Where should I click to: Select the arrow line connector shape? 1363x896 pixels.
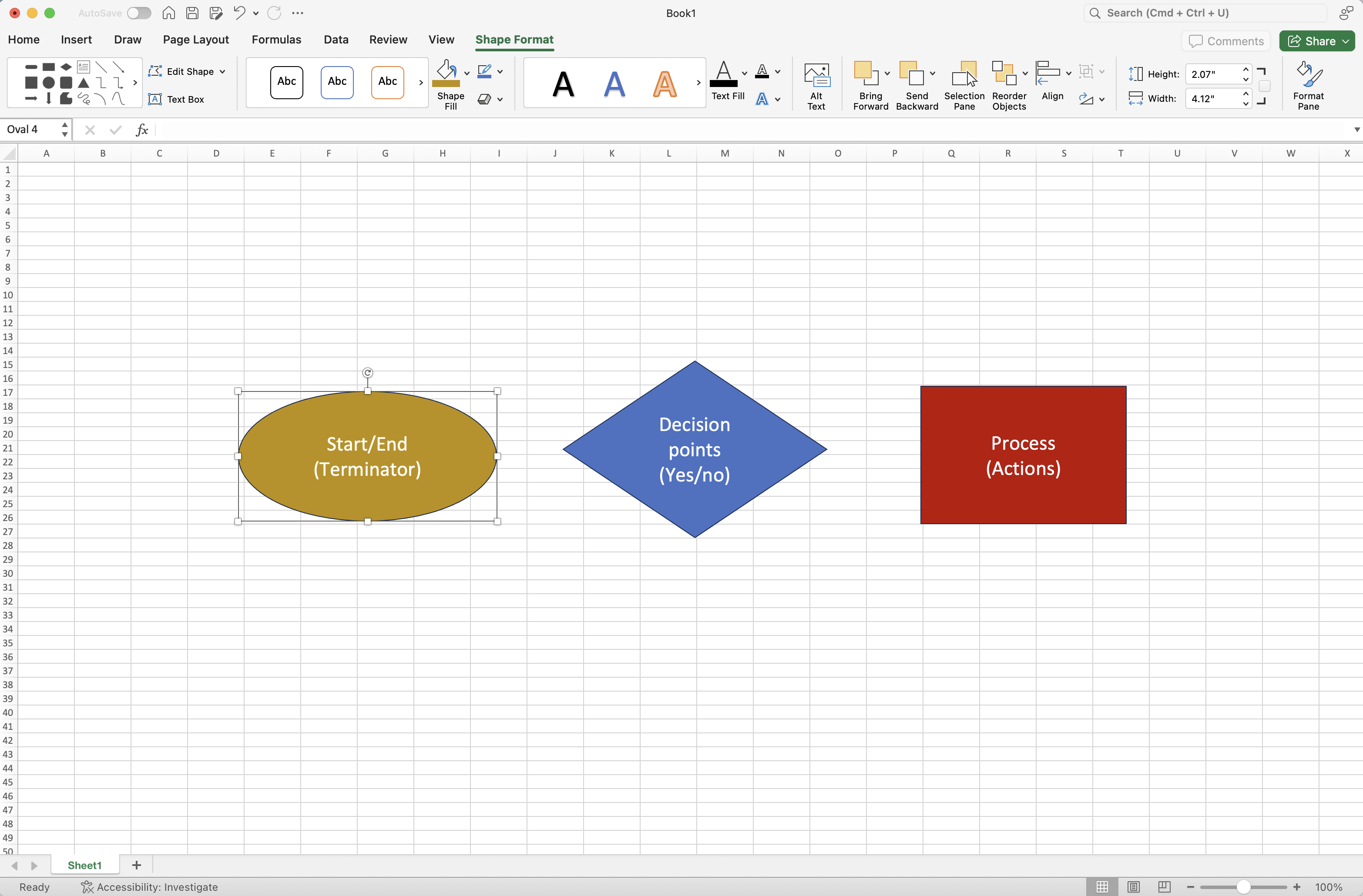[x=118, y=67]
